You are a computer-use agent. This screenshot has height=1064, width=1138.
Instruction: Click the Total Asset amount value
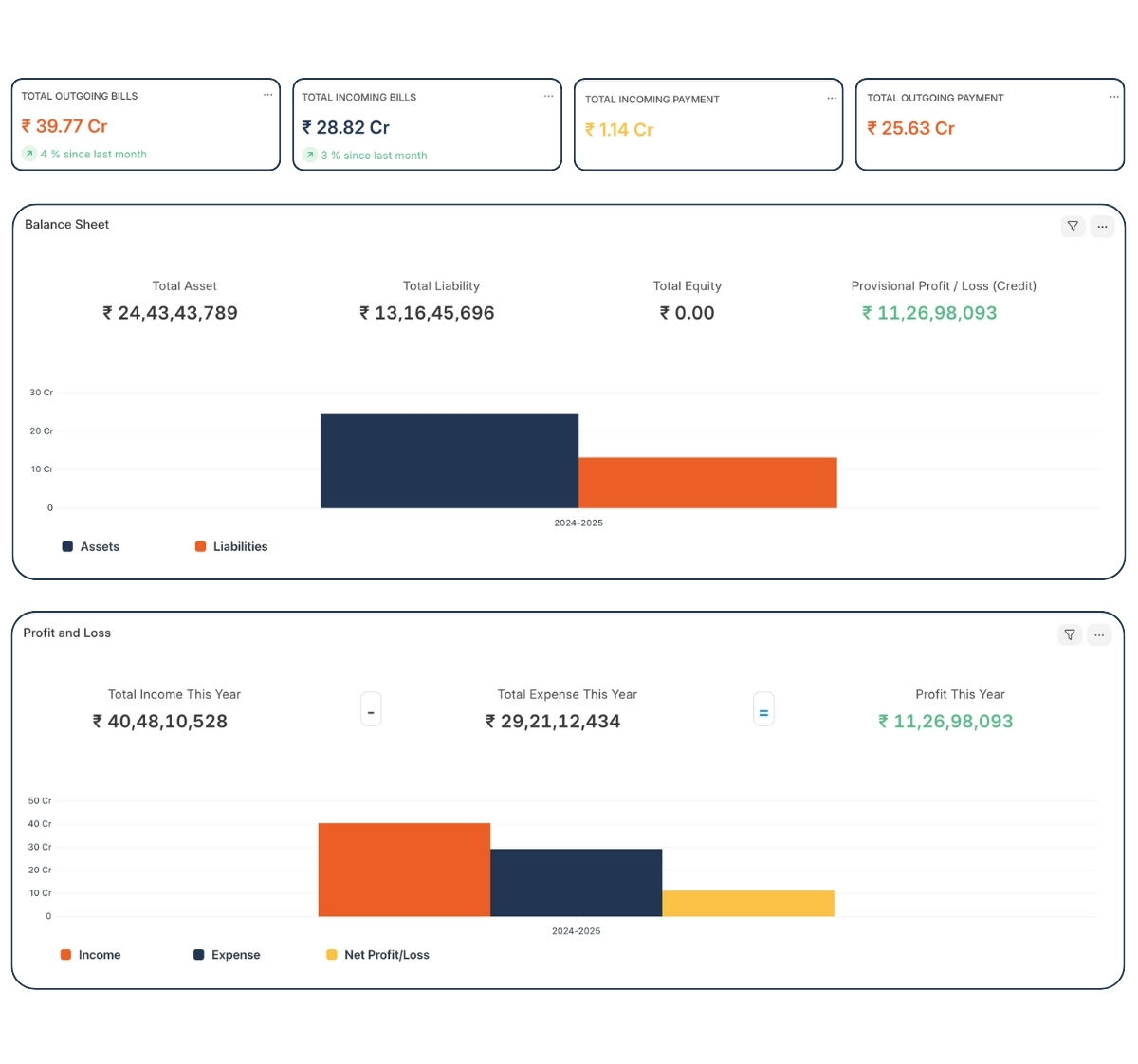[x=170, y=313]
